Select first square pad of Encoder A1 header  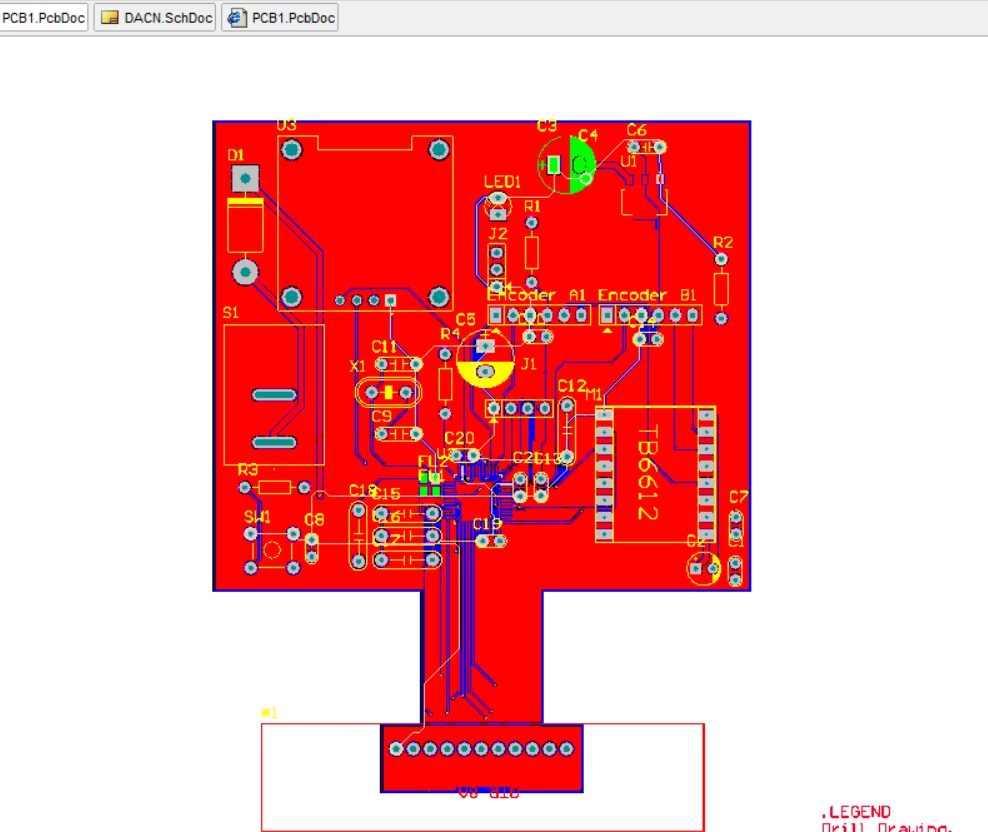point(496,315)
